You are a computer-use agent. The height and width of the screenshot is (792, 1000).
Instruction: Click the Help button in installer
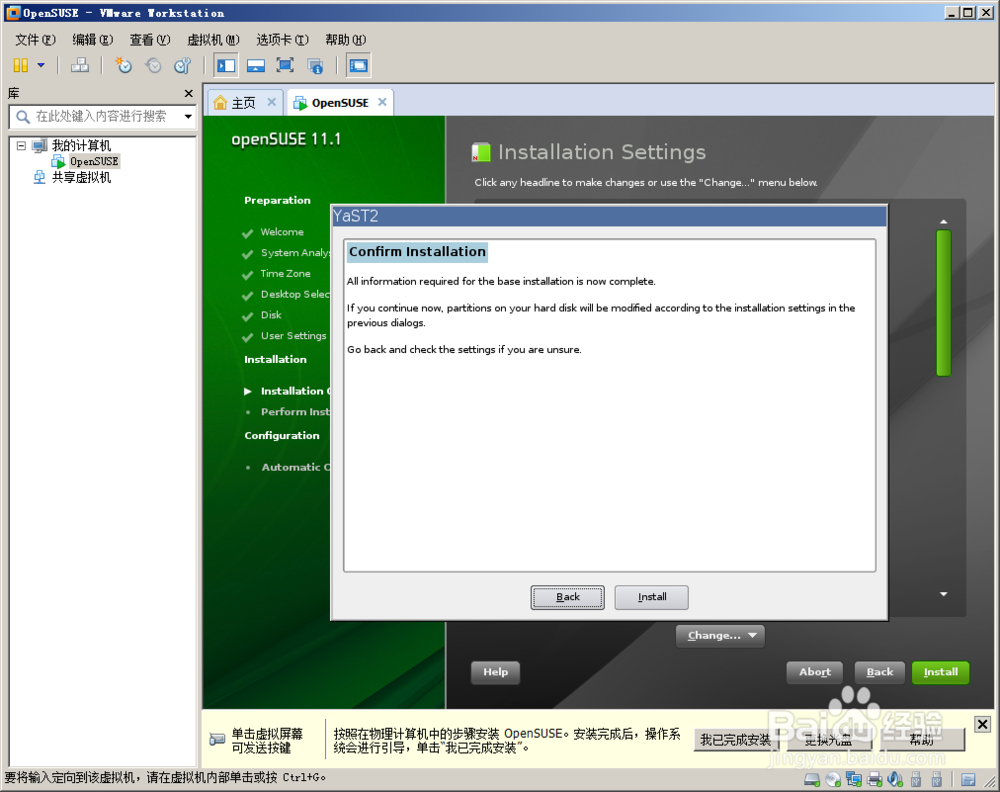click(x=496, y=672)
